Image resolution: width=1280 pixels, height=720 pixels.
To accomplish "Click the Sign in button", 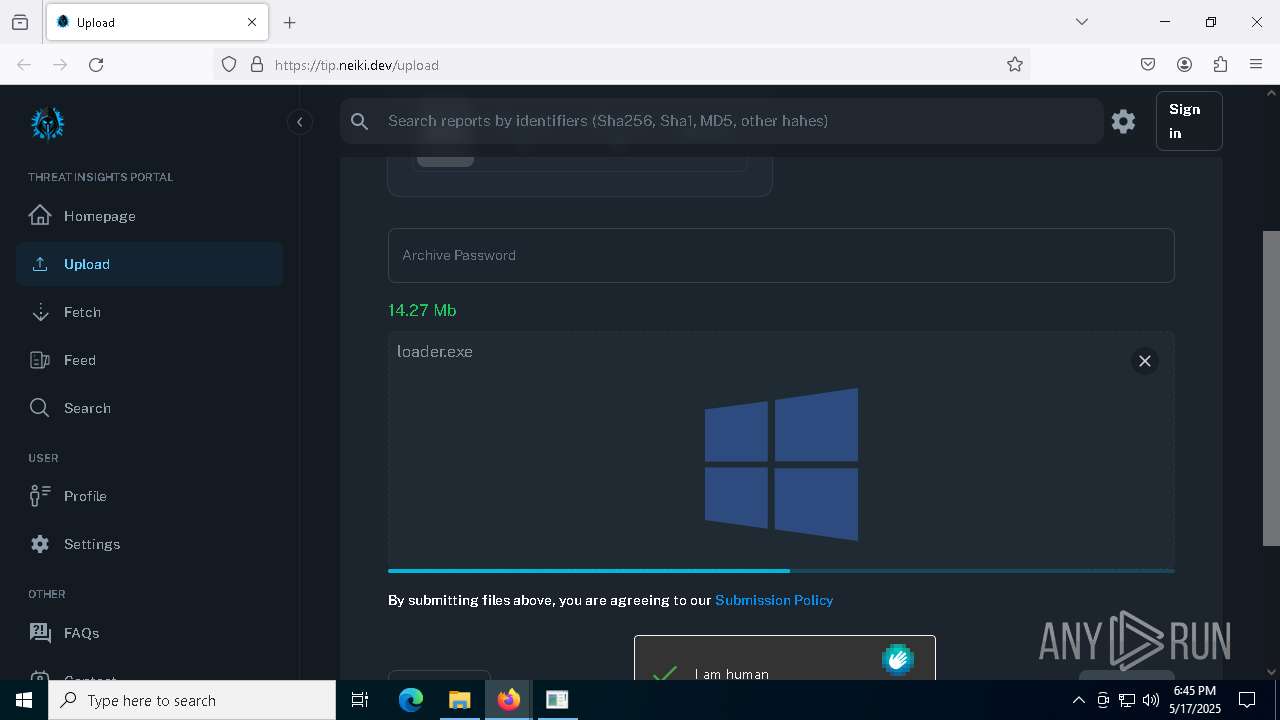I will [x=1189, y=121].
